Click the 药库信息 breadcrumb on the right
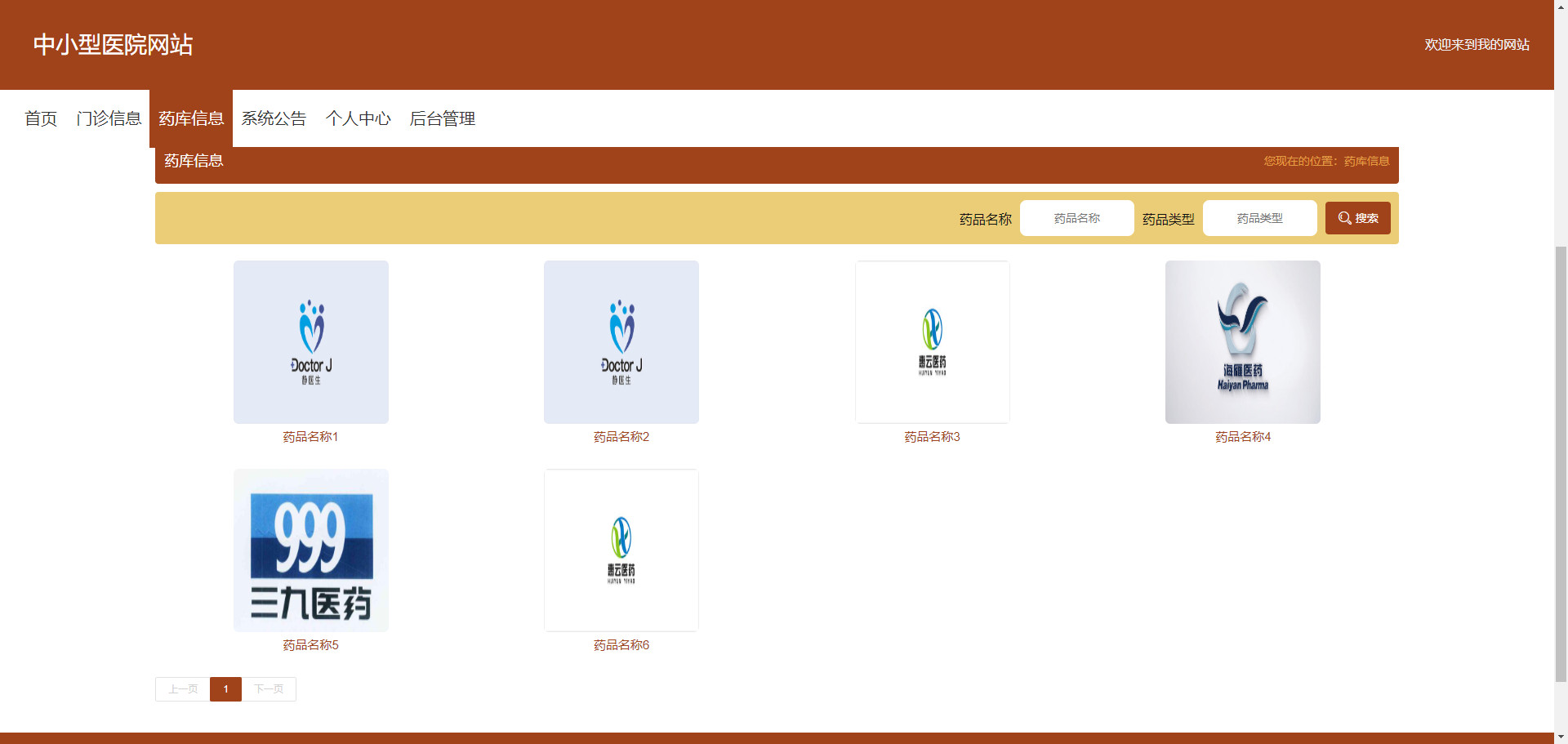The height and width of the screenshot is (744, 1568). pos(1366,161)
